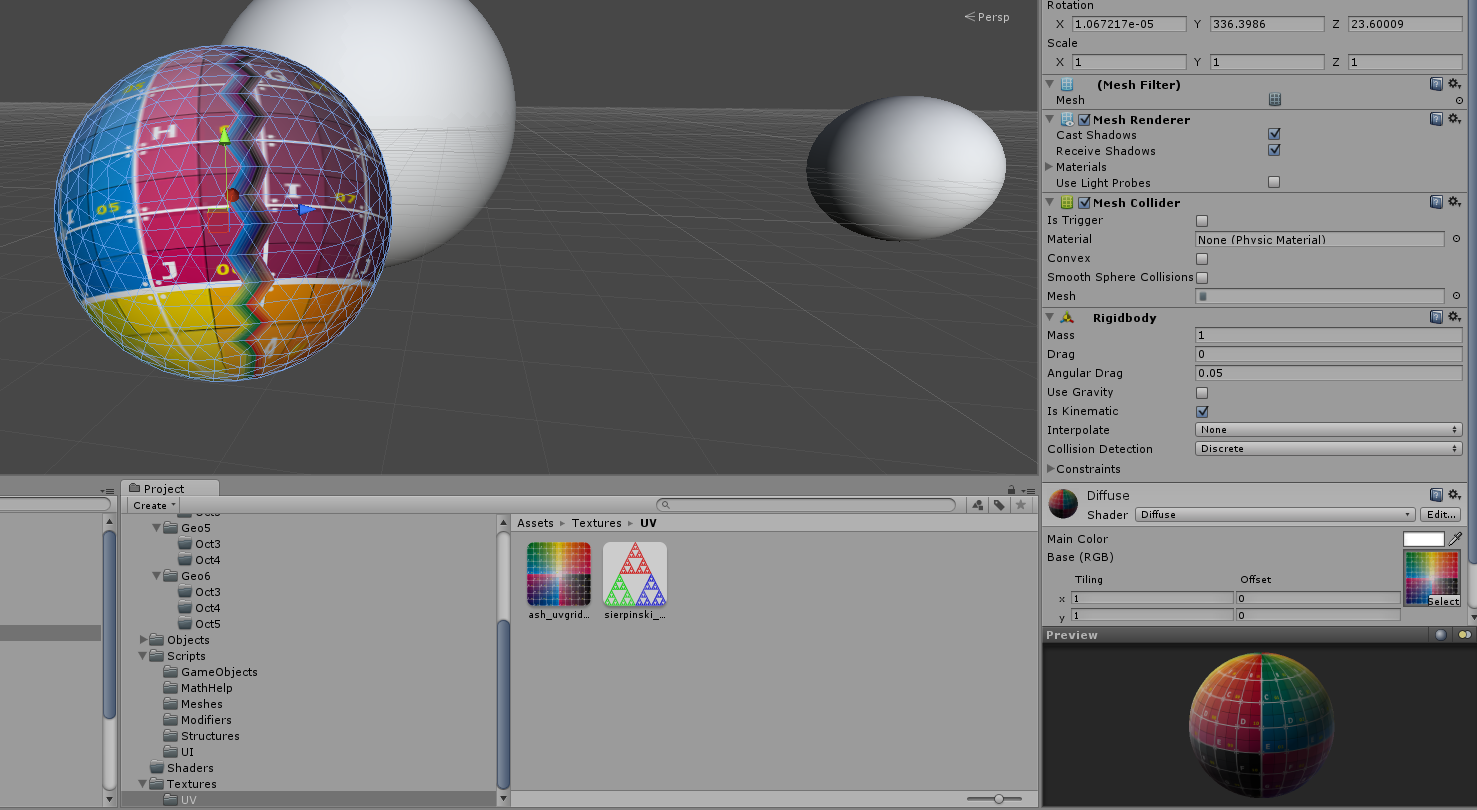Click the Edit... shader button
The width and height of the screenshot is (1477, 810).
coord(1441,514)
